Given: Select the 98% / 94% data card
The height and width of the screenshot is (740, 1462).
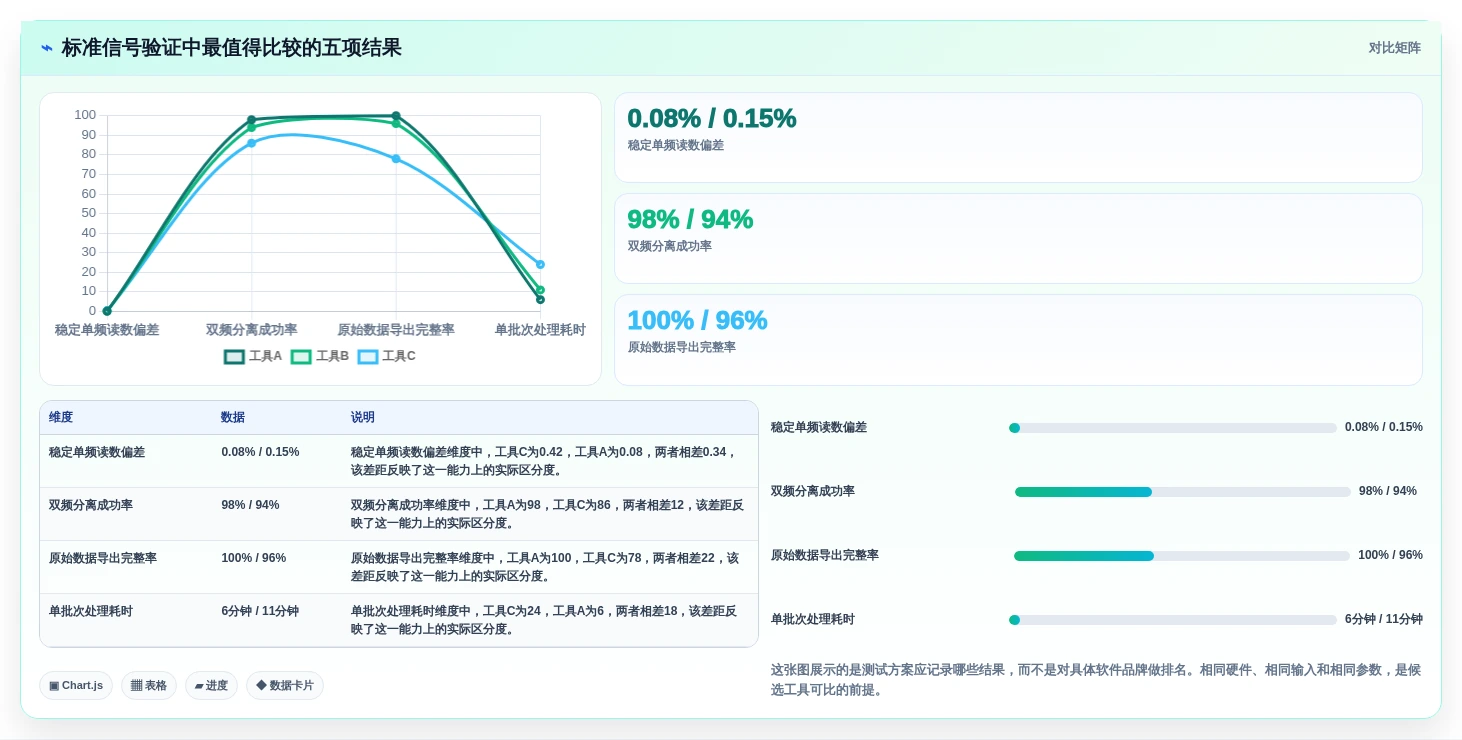Looking at the screenshot, I should [x=1018, y=238].
